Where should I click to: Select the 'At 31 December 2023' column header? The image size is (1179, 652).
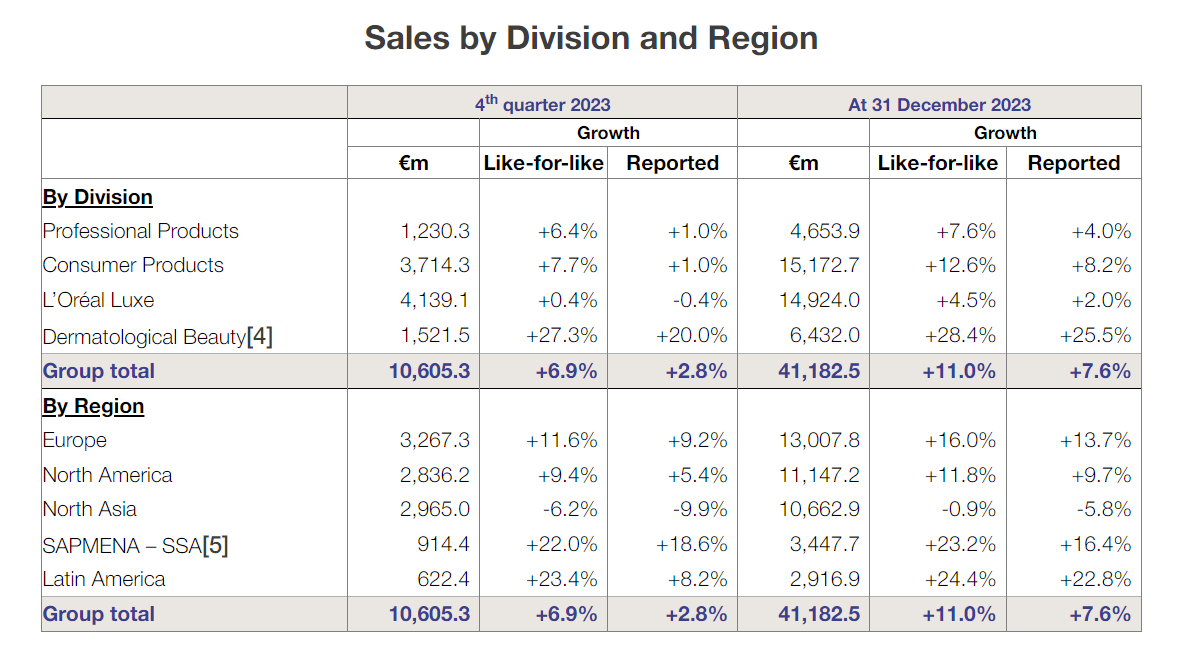coord(939,105)
